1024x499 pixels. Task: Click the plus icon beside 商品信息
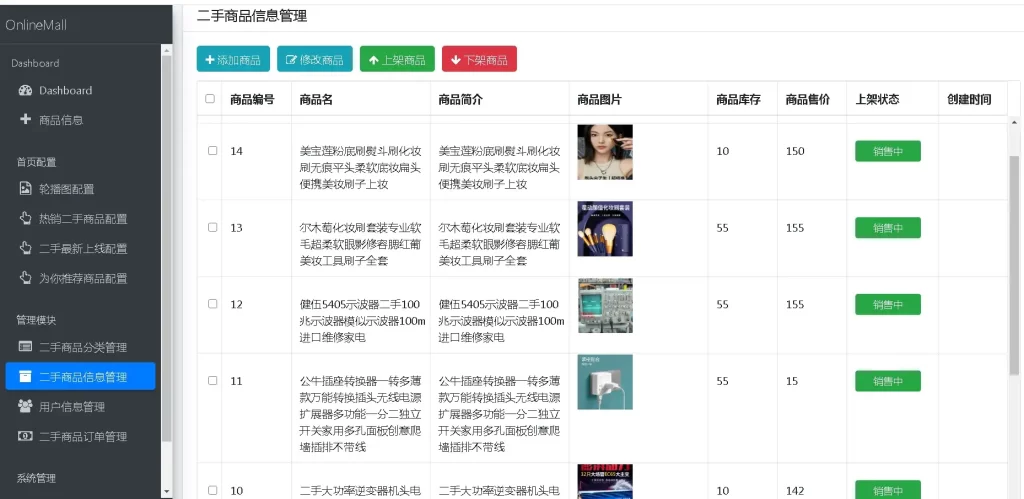pyautogui.click(x=25, y=120)
